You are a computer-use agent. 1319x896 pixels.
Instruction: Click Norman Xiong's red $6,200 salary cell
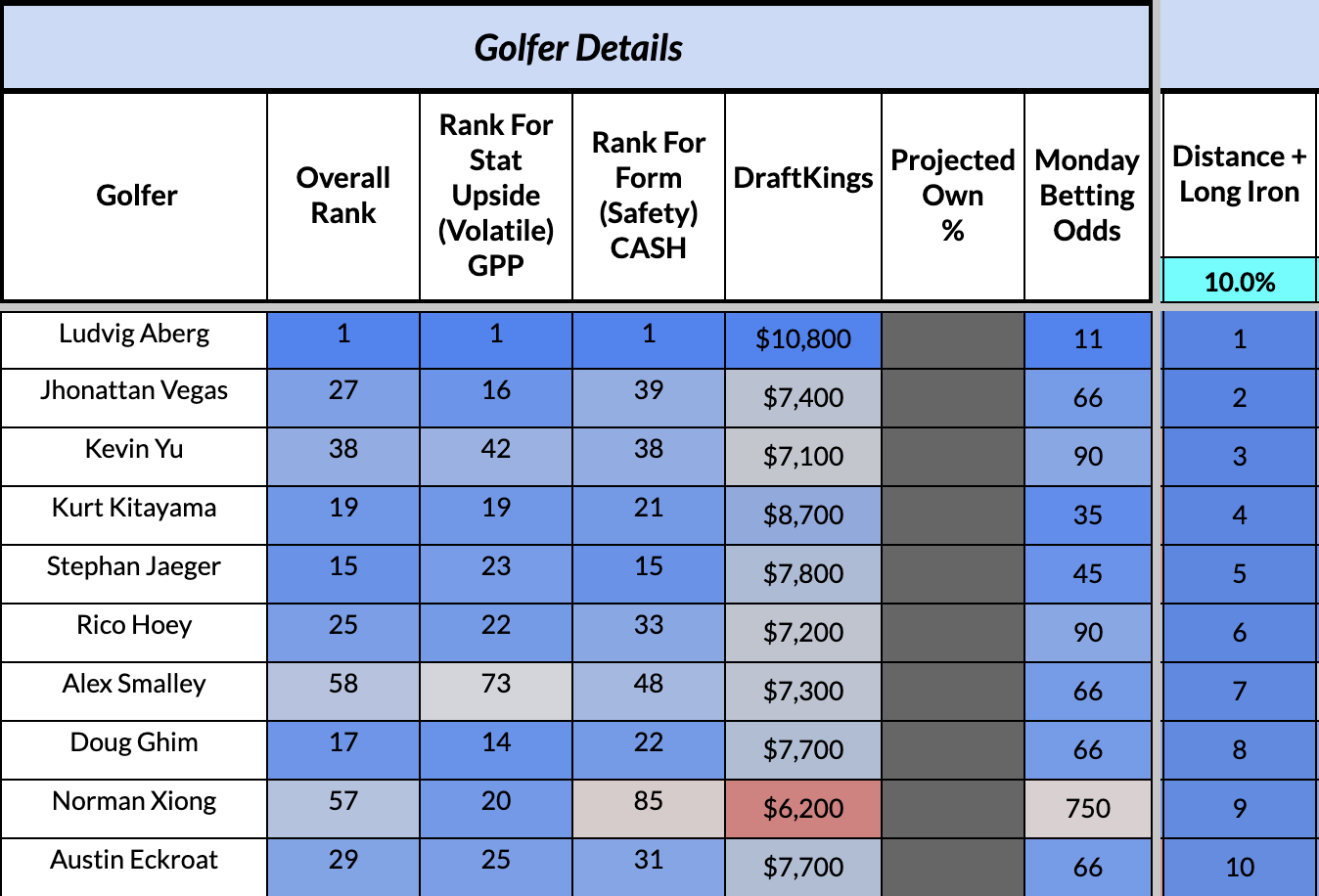tap(803, 809)
